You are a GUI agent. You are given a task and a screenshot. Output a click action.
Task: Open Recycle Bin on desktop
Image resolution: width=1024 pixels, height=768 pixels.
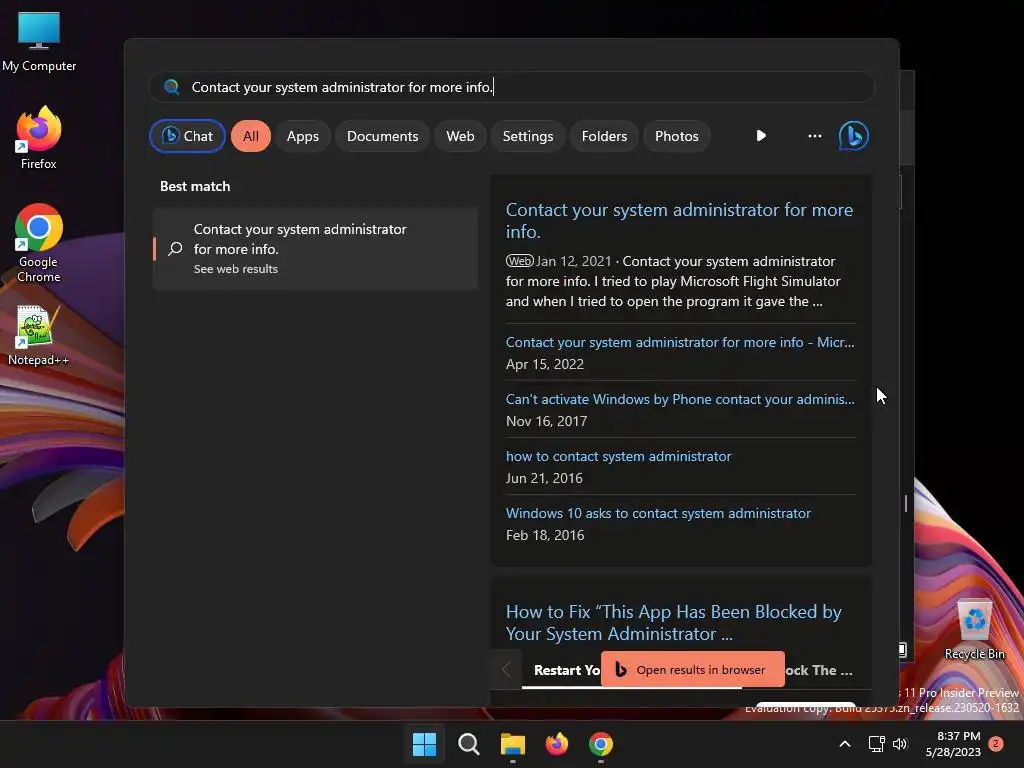pos(974,630)
